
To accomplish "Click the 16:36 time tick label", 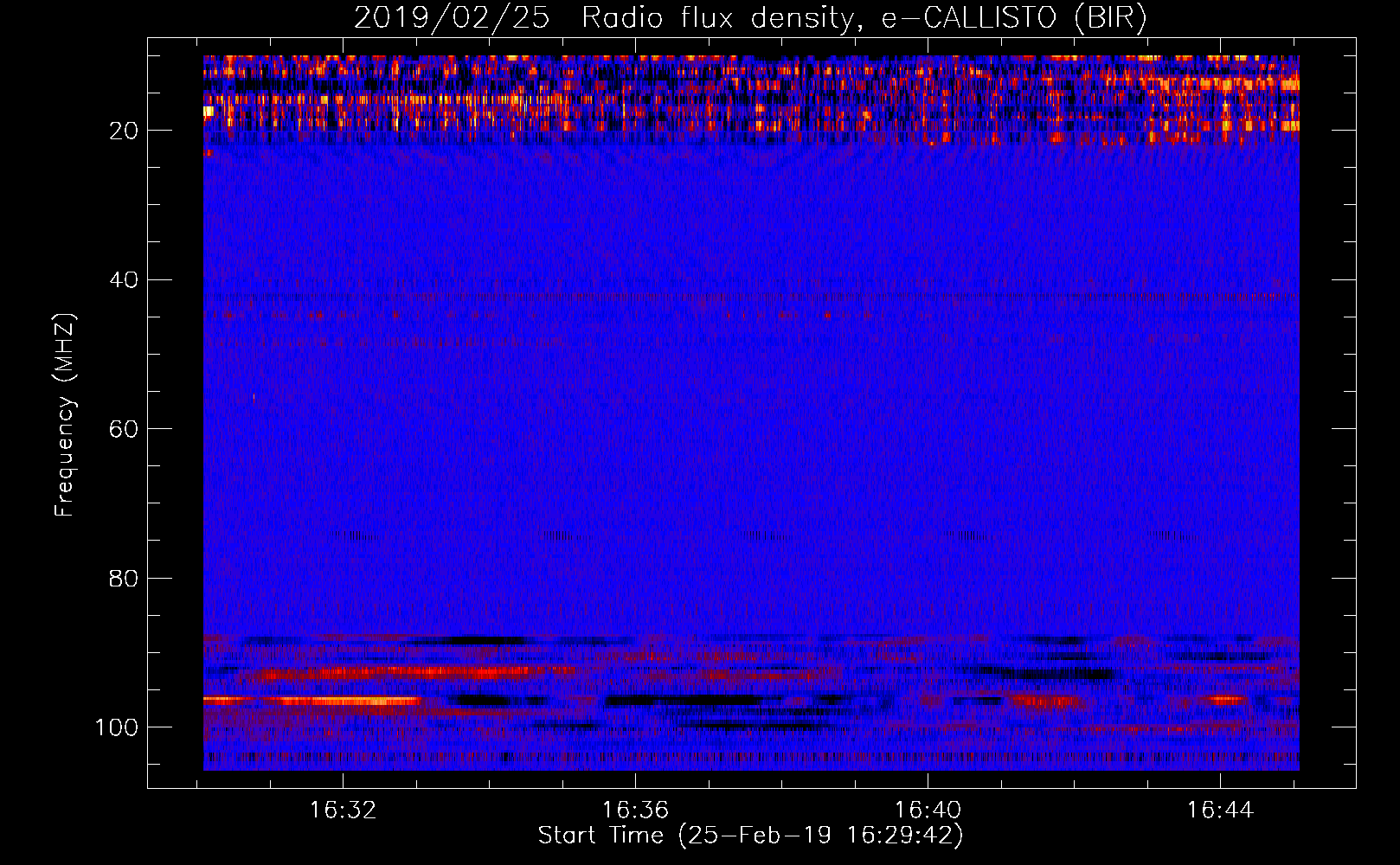I will [635, 811].
